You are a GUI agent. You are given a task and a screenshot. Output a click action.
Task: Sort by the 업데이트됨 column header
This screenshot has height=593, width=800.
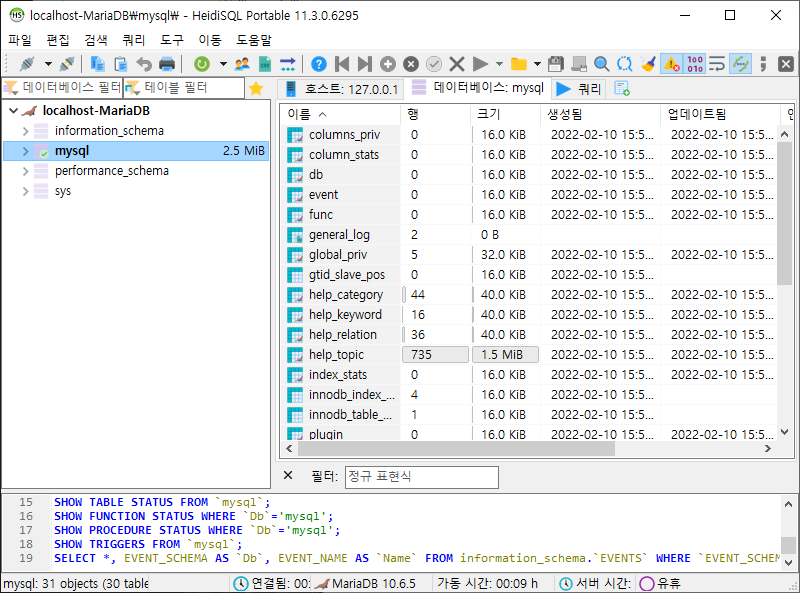720,114
